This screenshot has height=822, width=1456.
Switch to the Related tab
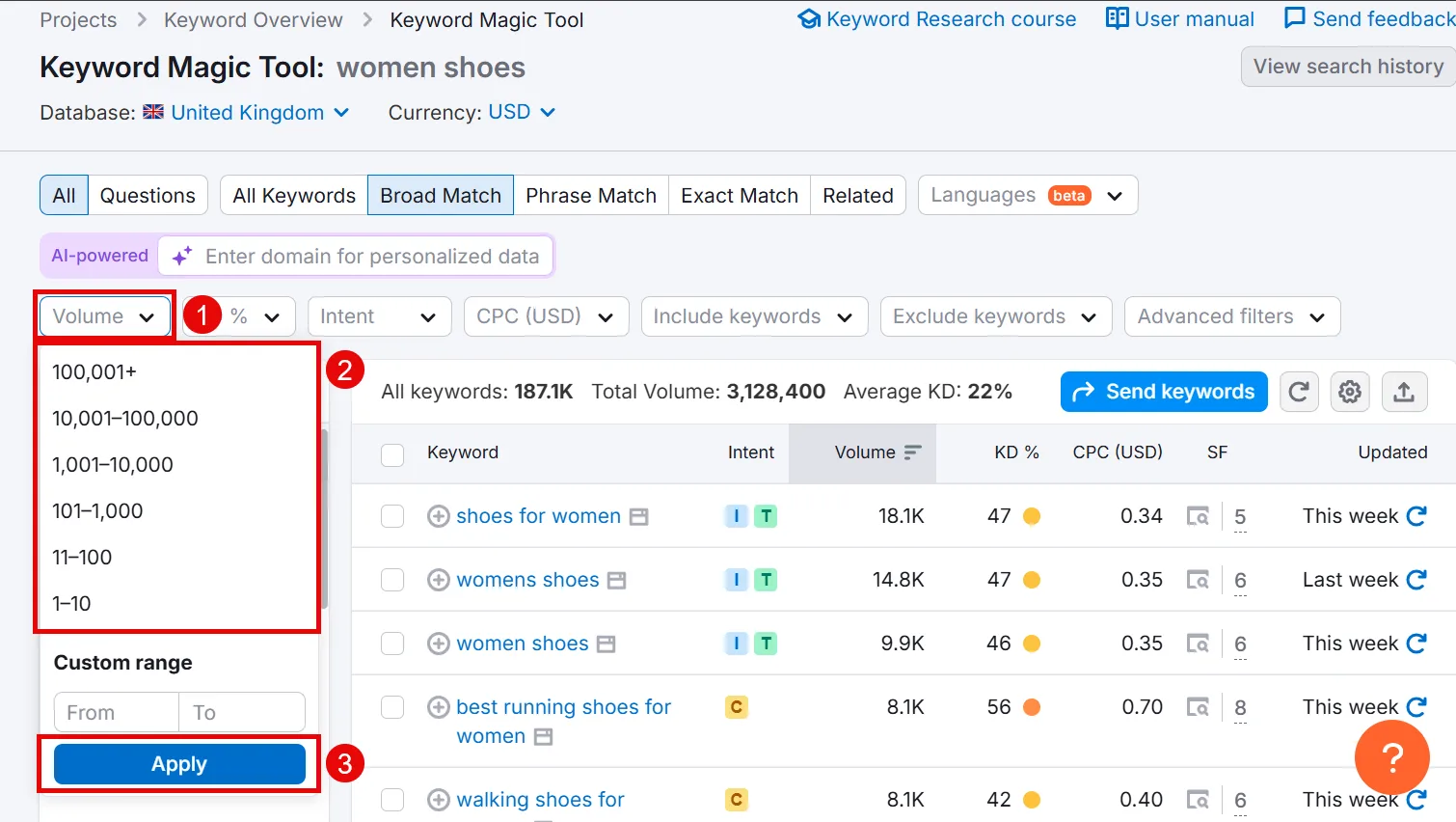coord(858,195)
